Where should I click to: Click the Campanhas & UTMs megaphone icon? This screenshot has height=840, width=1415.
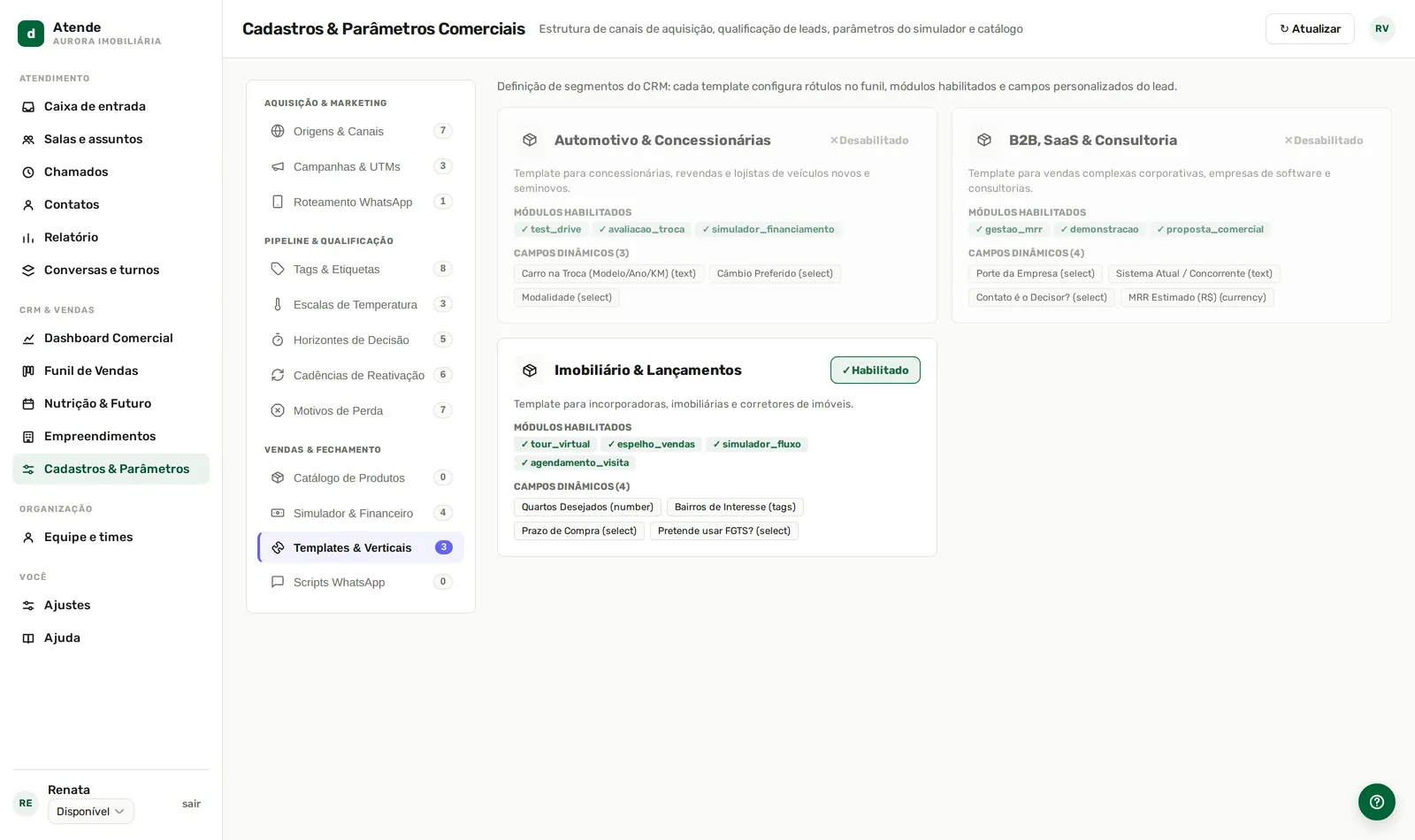[x=278, y=166]
